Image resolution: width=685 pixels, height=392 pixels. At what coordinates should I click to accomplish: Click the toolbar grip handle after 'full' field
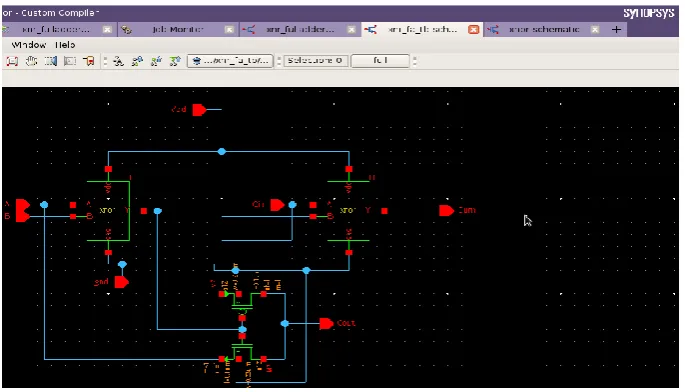coord(415,61)
